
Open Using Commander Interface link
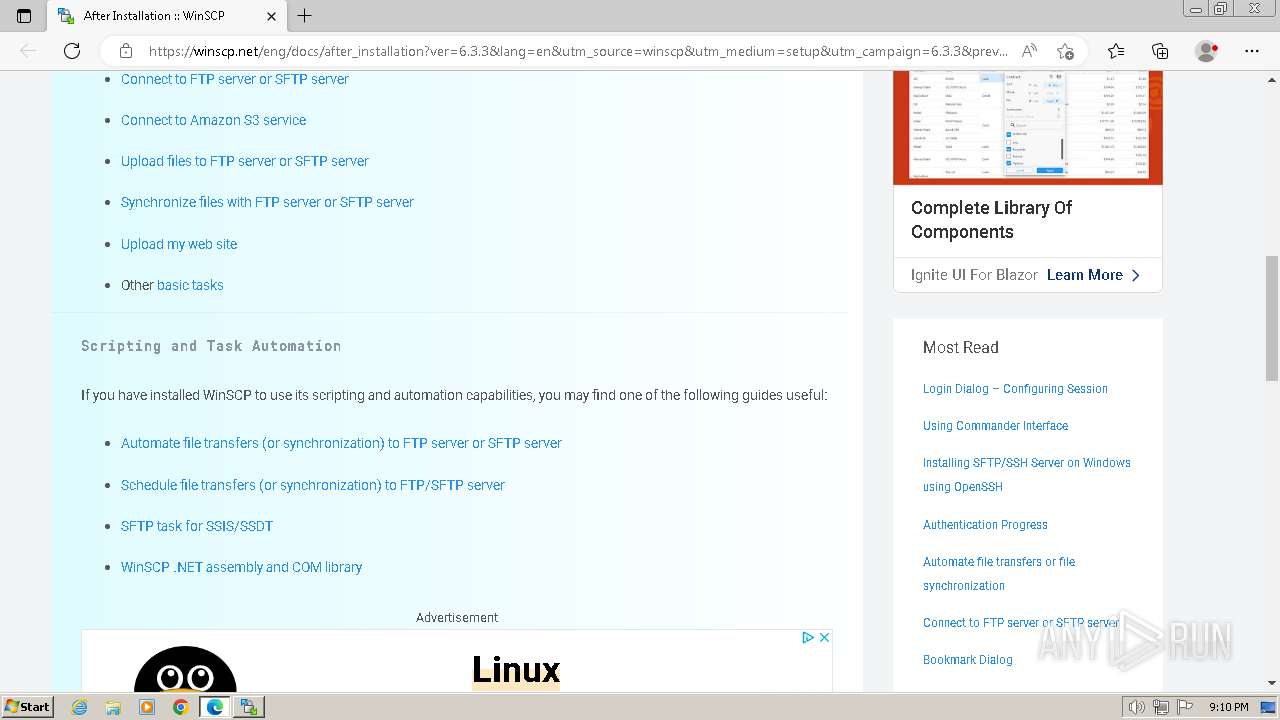[995, 426]
